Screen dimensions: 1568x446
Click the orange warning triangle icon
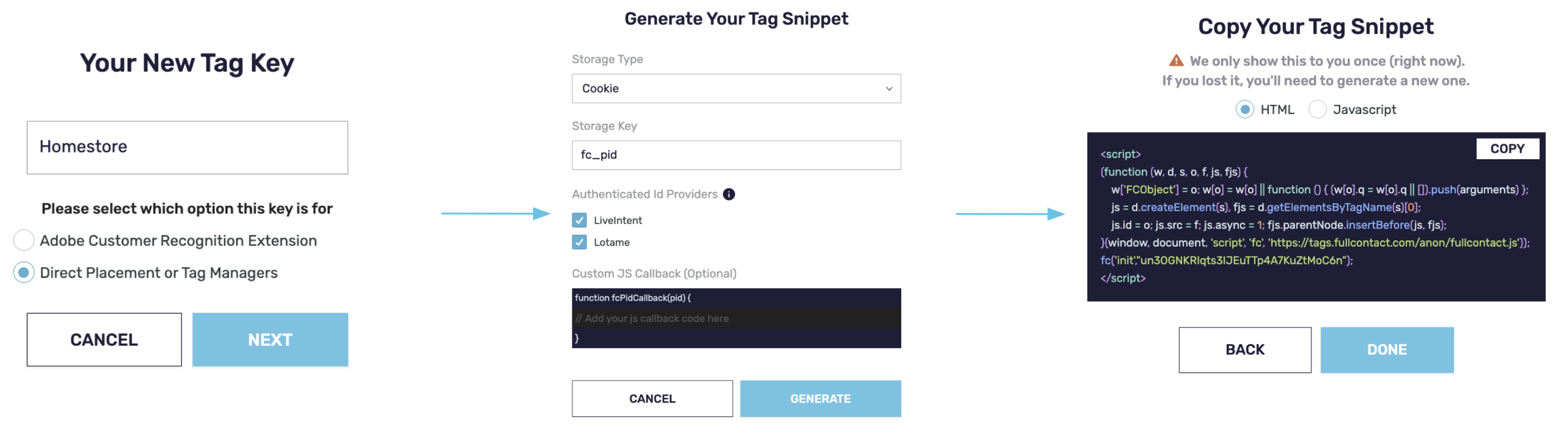(x=1176, y=61)
